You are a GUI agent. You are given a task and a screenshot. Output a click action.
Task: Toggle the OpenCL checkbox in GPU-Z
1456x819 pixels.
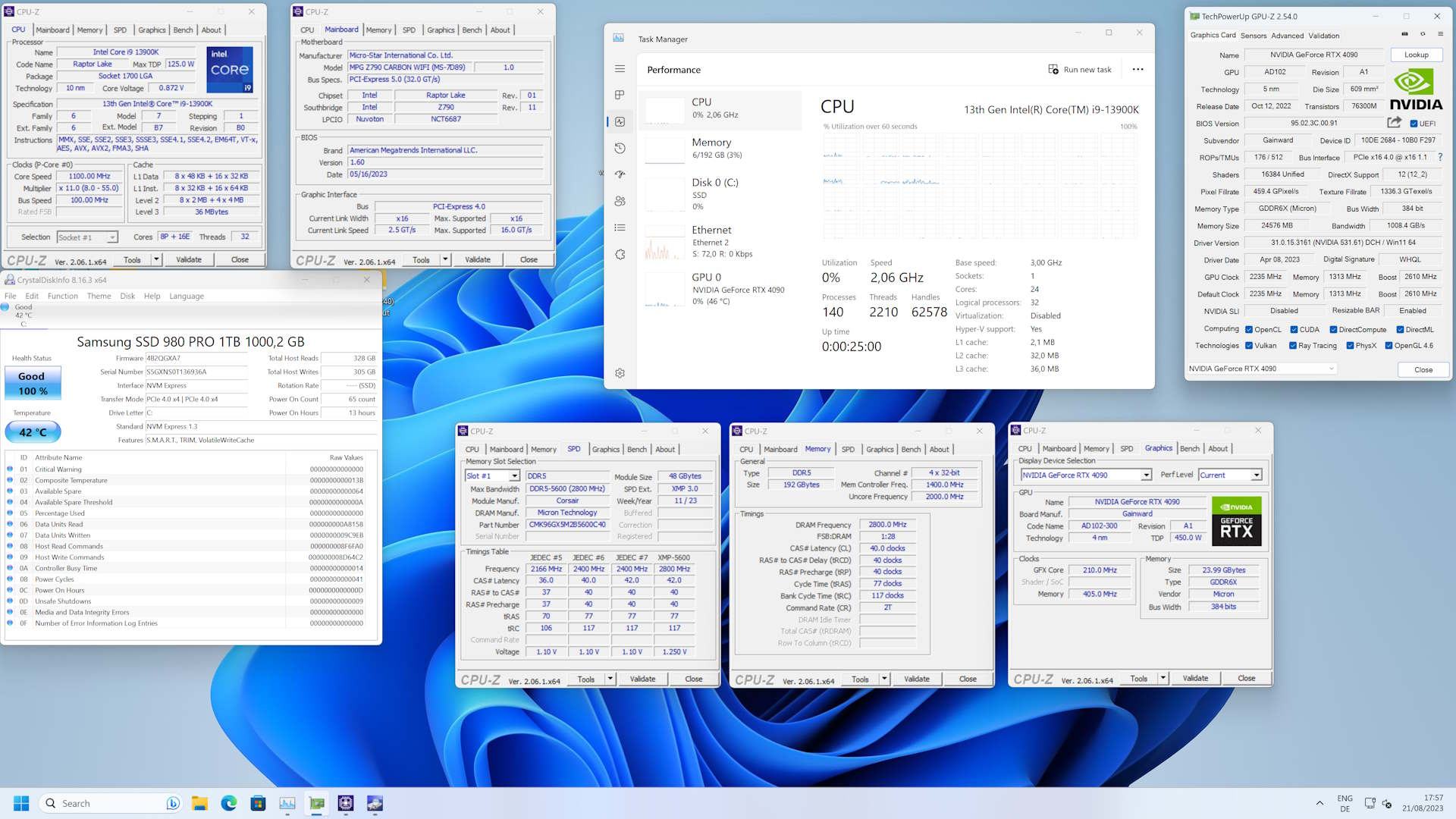1248,330
